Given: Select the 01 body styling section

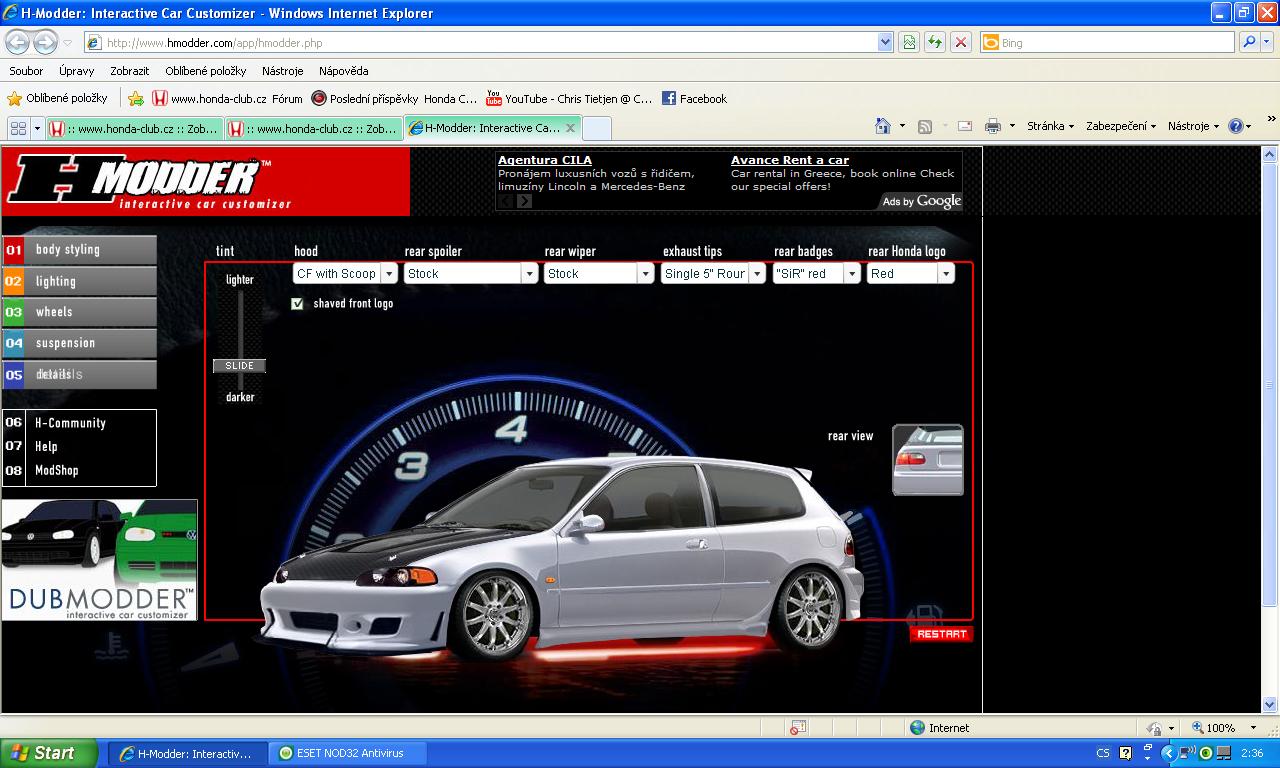Looking at the screenshot, I should pos(80,250).
